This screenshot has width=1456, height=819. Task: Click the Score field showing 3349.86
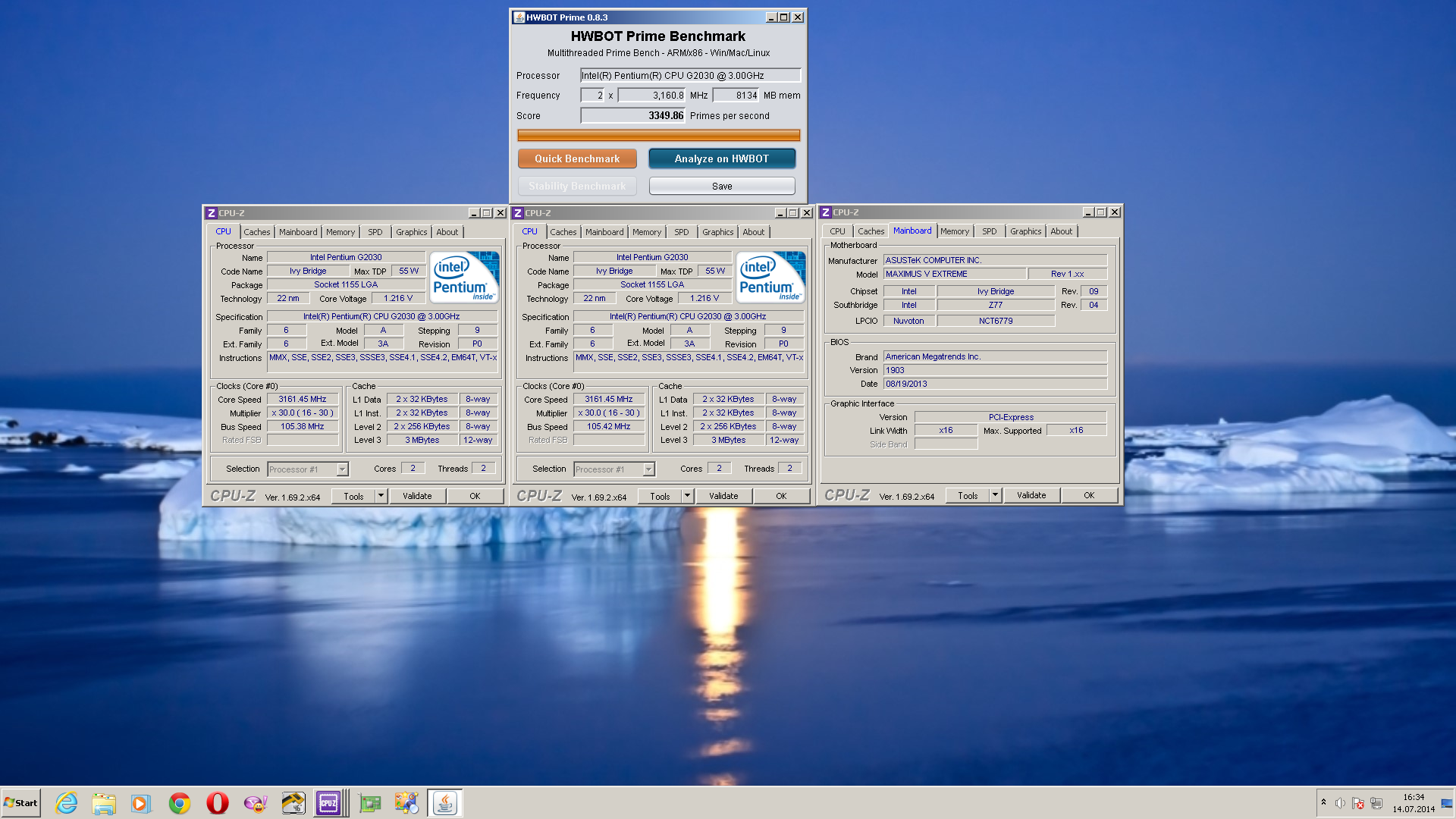click(x=632, y=115)
